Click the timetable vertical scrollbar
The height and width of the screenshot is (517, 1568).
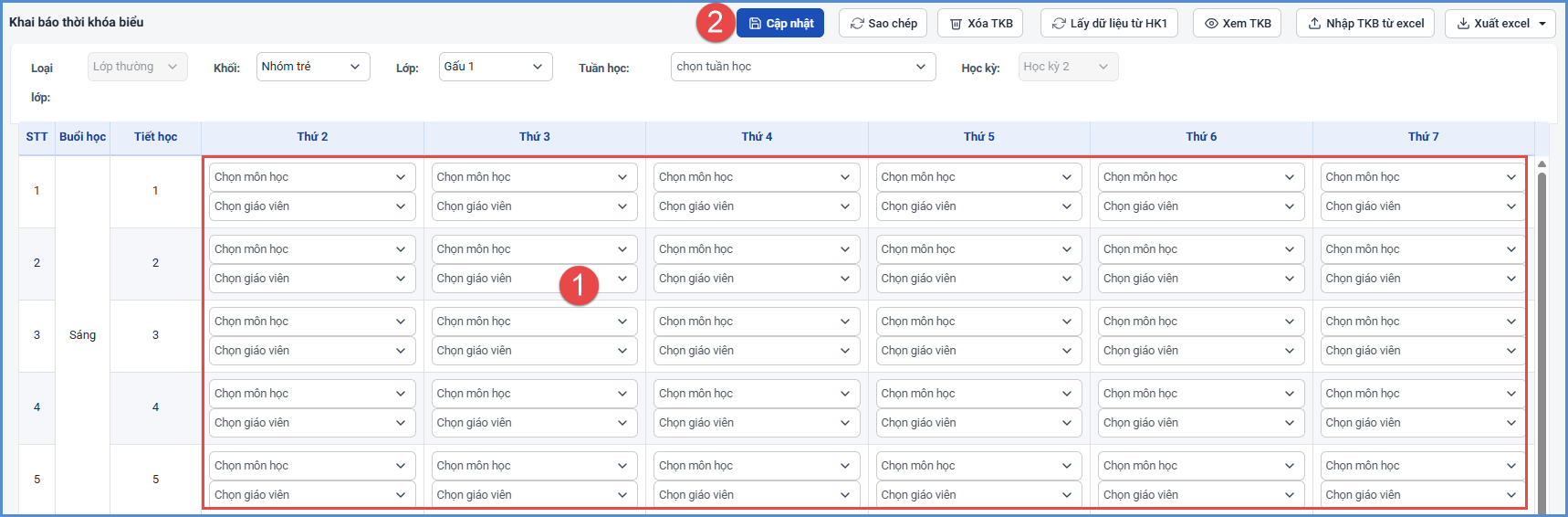[x=1542, y=338]
